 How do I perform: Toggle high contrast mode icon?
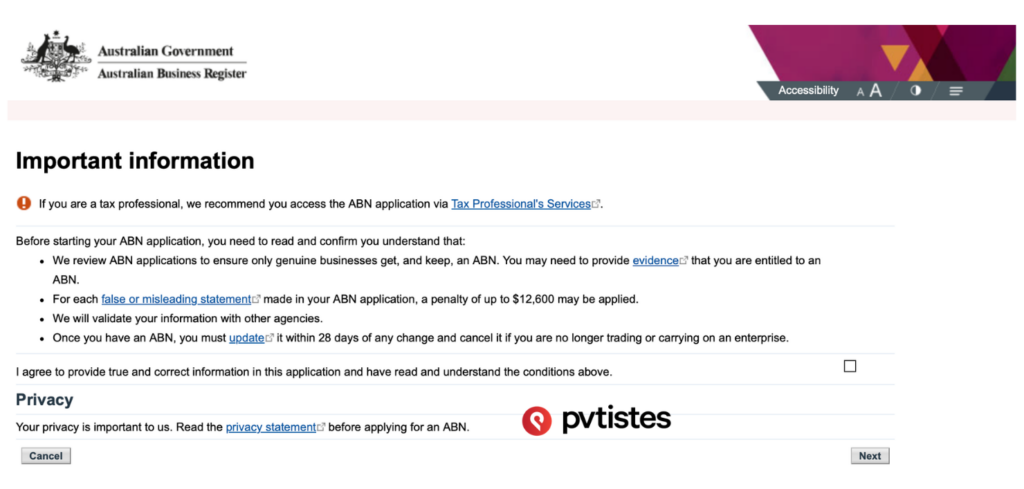[x=915, y=91]
